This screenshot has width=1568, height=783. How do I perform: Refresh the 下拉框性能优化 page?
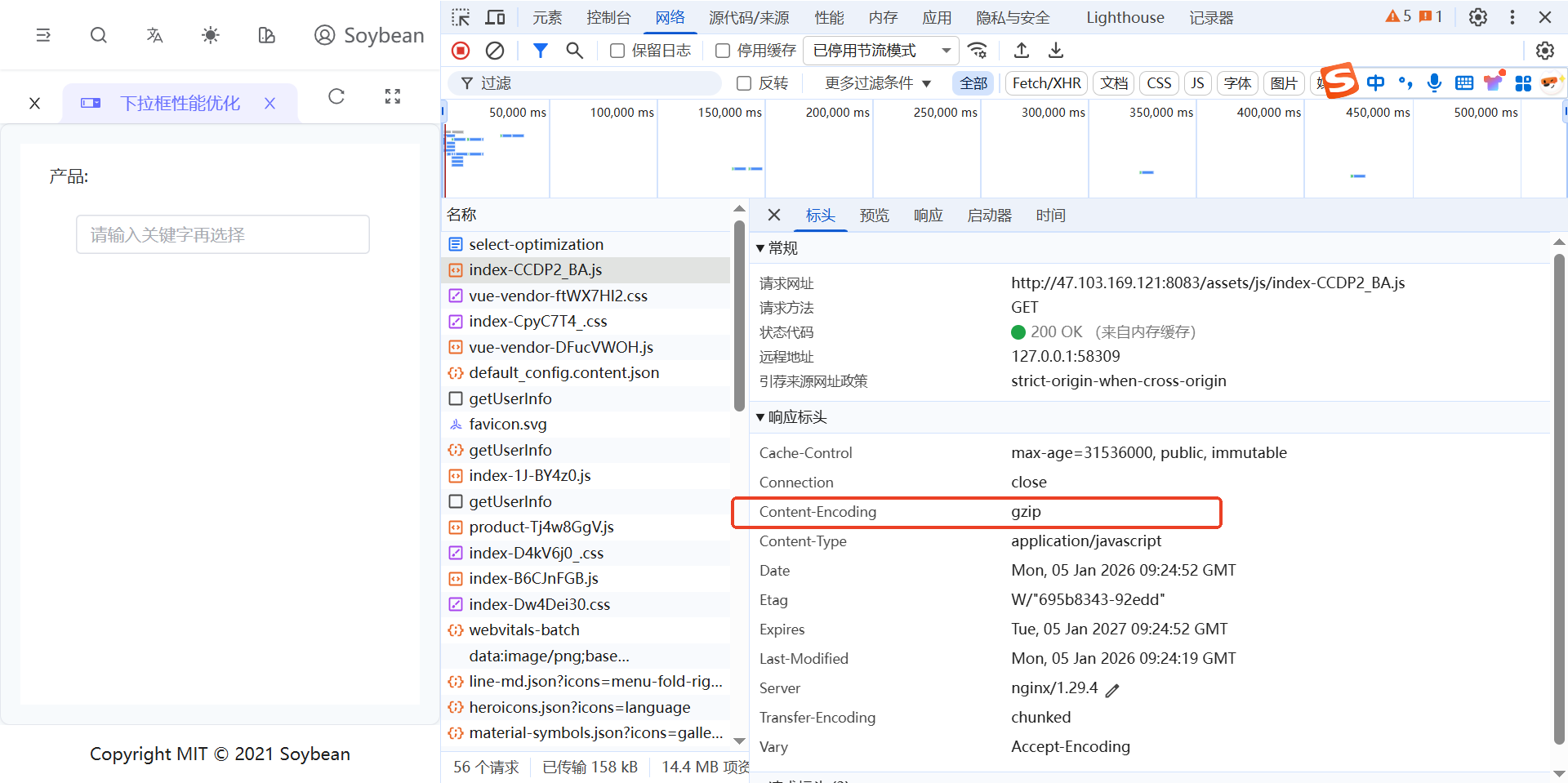pos(336,97)
